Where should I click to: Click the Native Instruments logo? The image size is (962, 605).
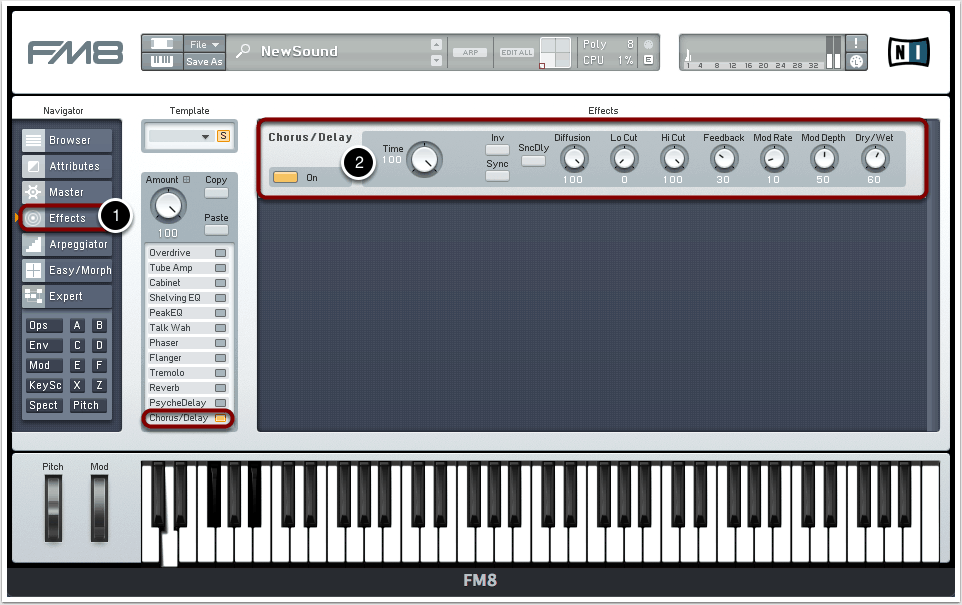(x=909, y=52)
